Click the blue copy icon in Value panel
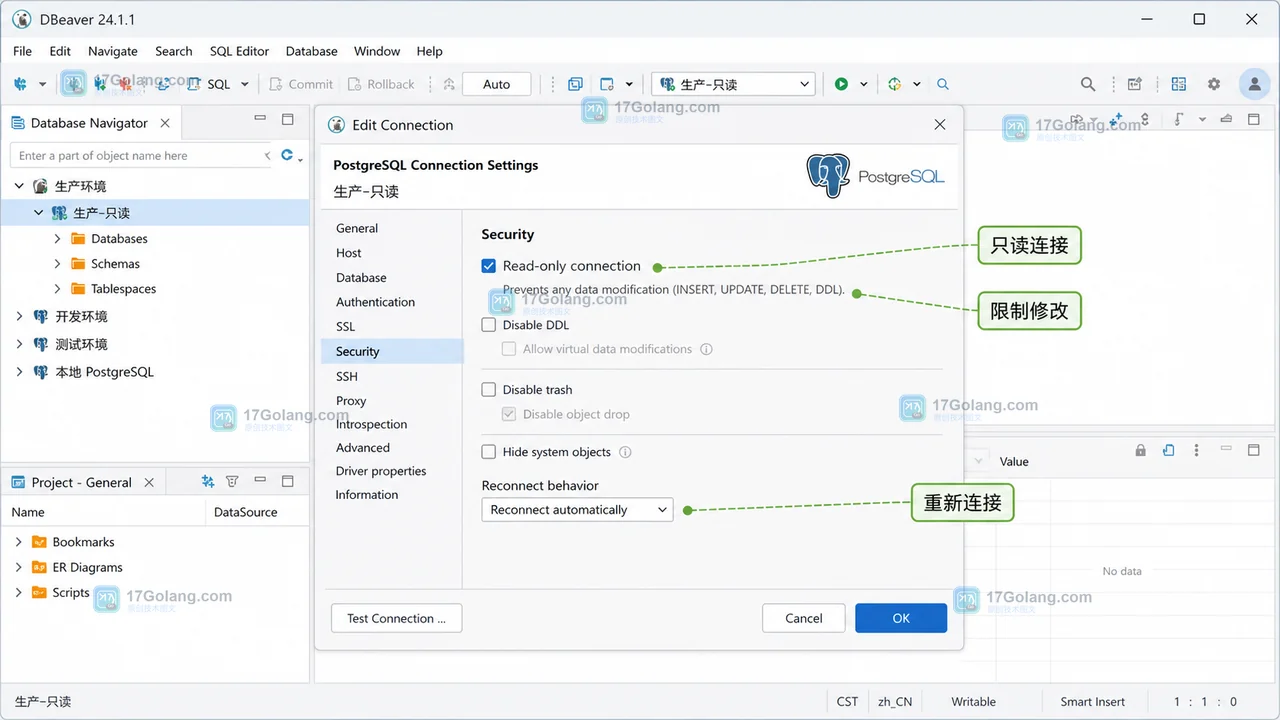This screenshot has width=1280, height=720. tap(1168, 451)
